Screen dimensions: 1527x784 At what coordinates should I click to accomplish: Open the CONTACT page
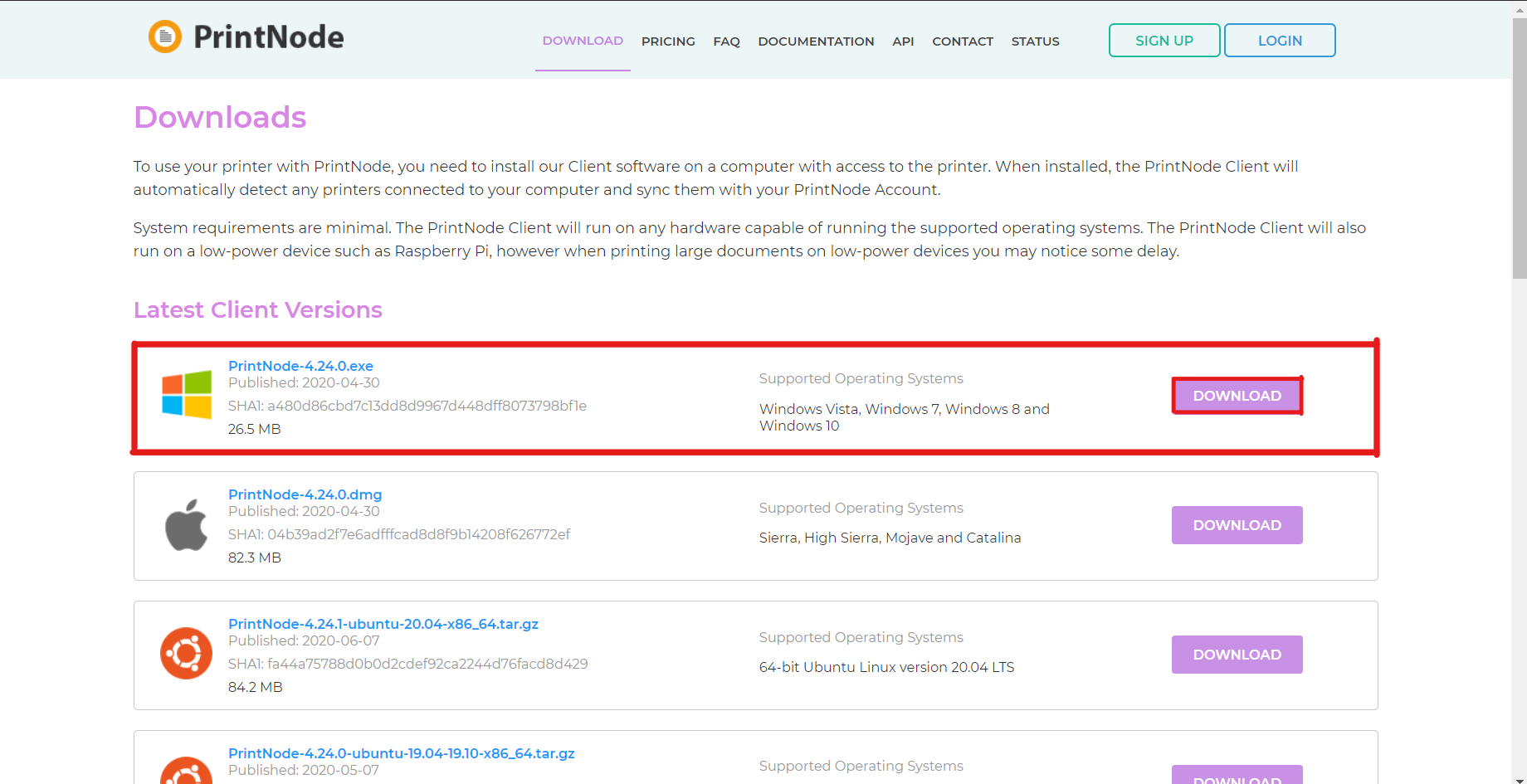(x=963, y=41)
